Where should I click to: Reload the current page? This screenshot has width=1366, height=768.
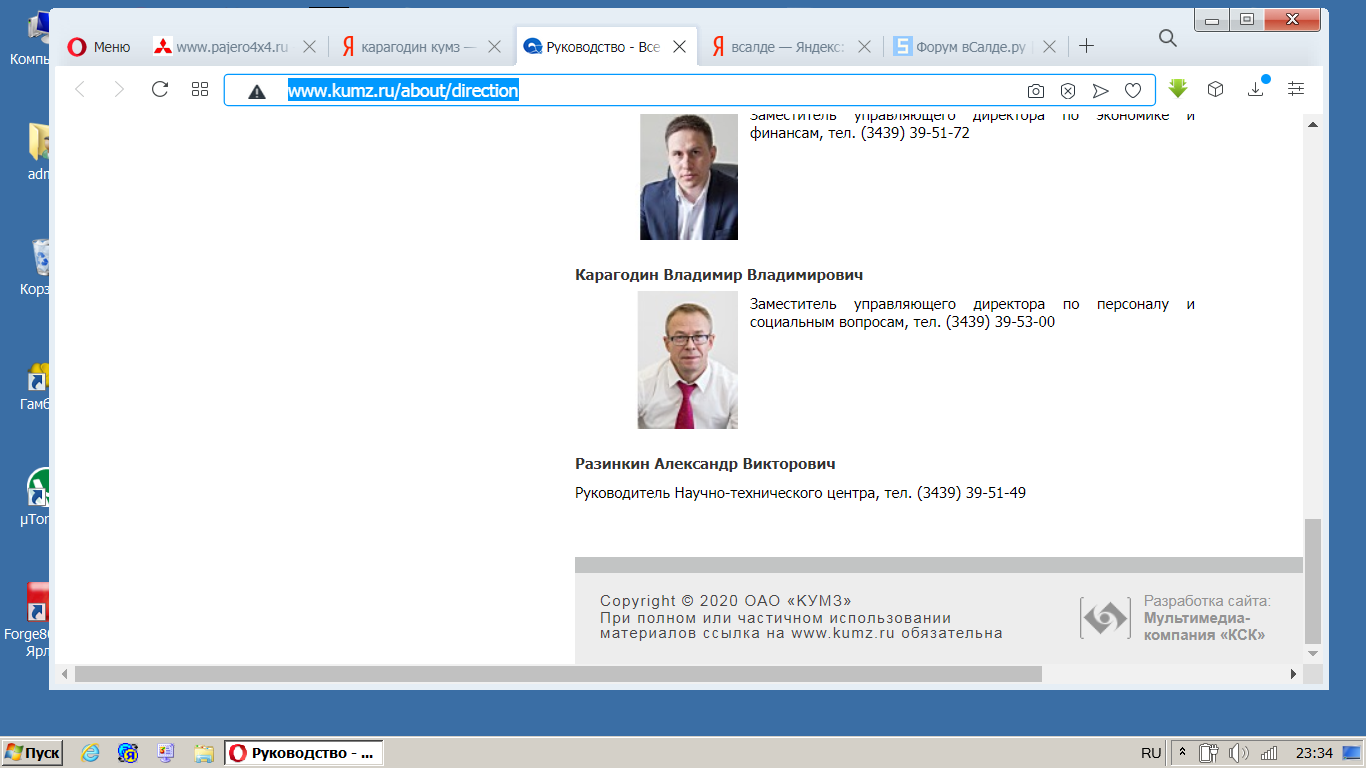(159, 90)
